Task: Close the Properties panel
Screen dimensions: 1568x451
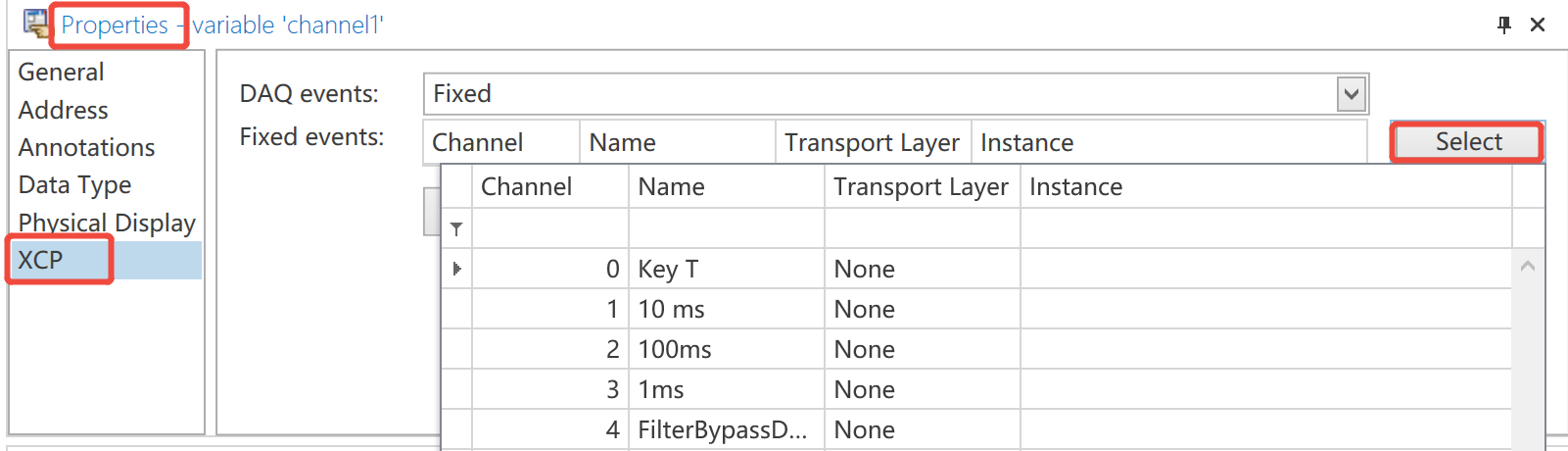Action: (1538, 25)
